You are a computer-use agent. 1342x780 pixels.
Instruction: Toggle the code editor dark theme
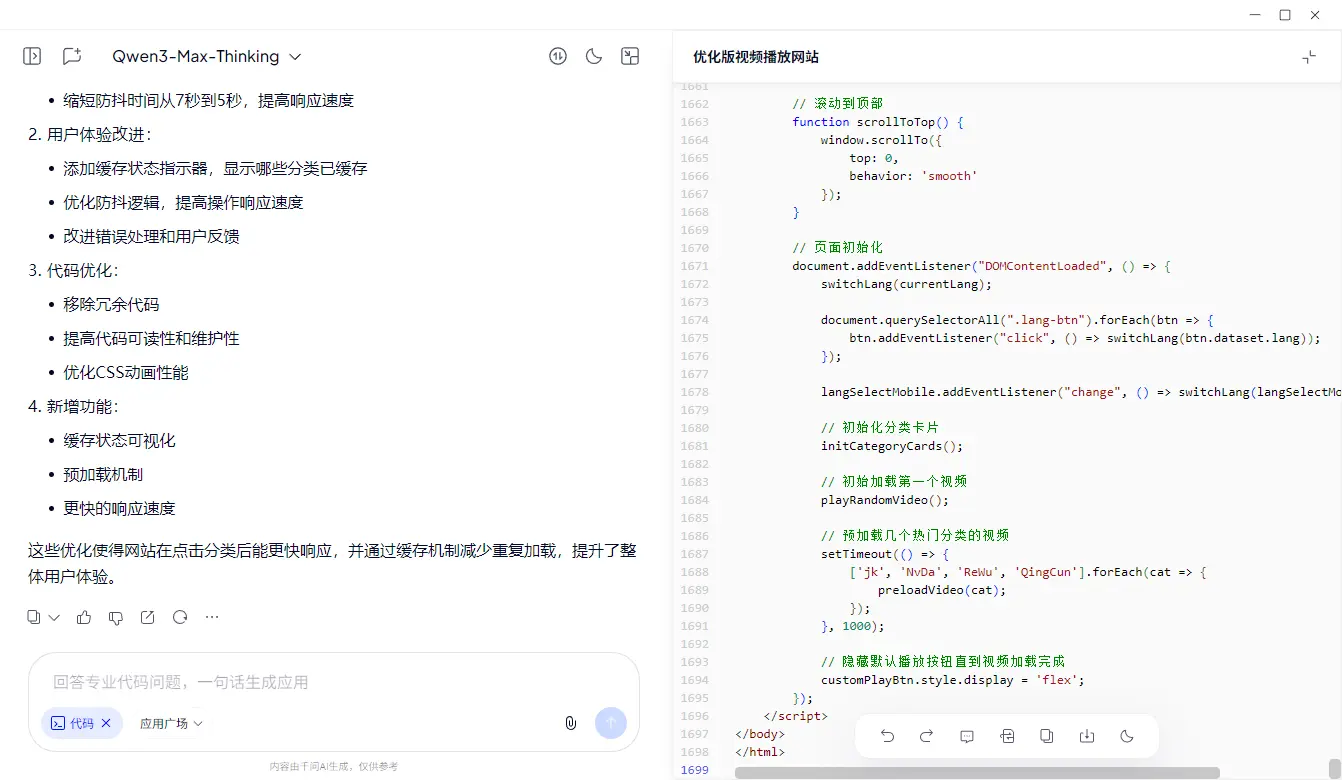pyautogui.click(x=1127, y=736)
